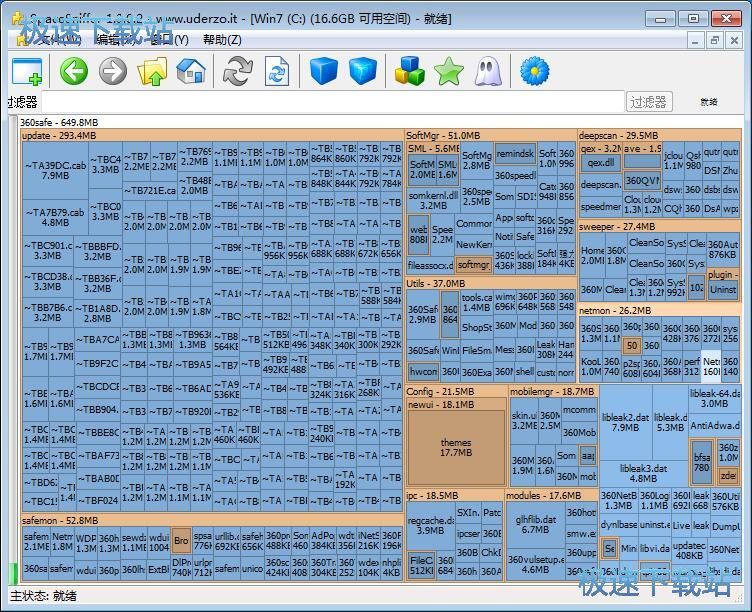Select the deepscan - 29.5MB folder header
The image size is (752, 612).
659,136
